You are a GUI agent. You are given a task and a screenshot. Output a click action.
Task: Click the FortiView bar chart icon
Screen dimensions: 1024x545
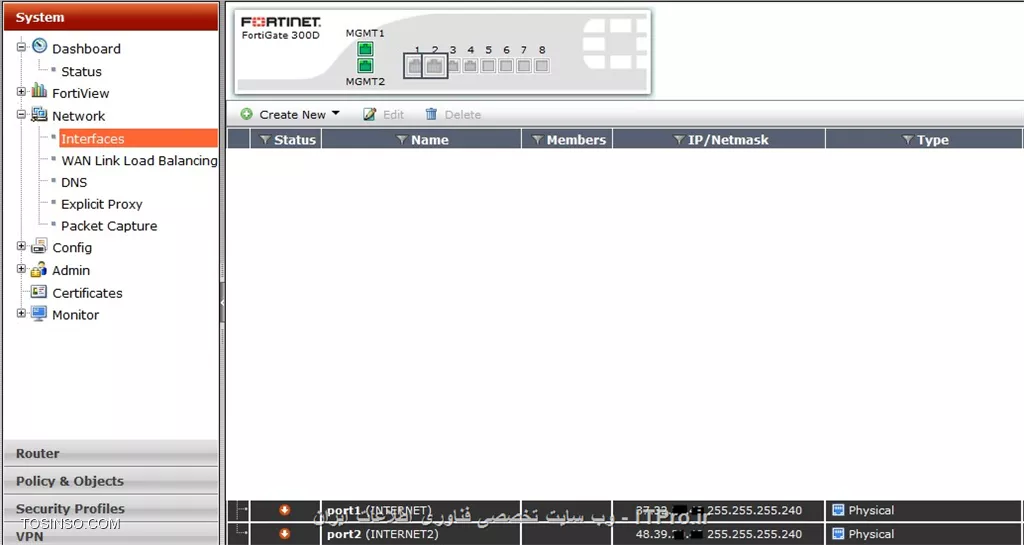pyautogui.click(x=39, y=91)
